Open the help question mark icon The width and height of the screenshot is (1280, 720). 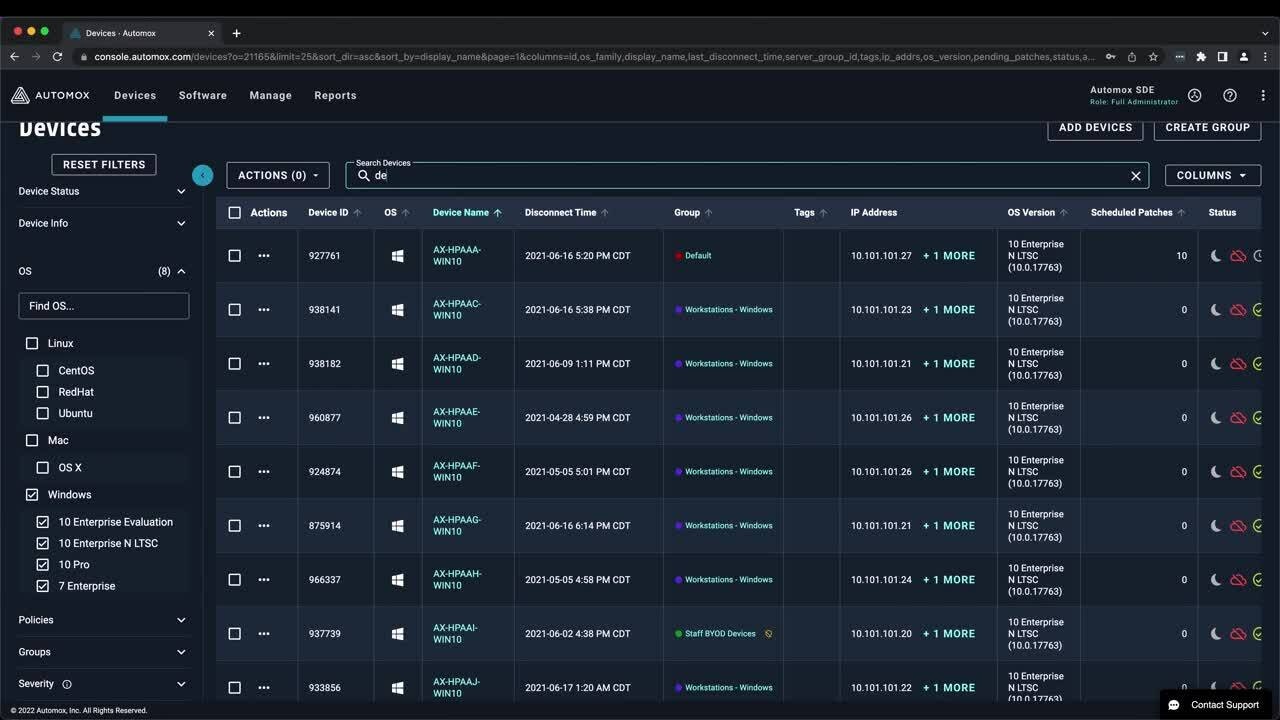(1230, 96)
